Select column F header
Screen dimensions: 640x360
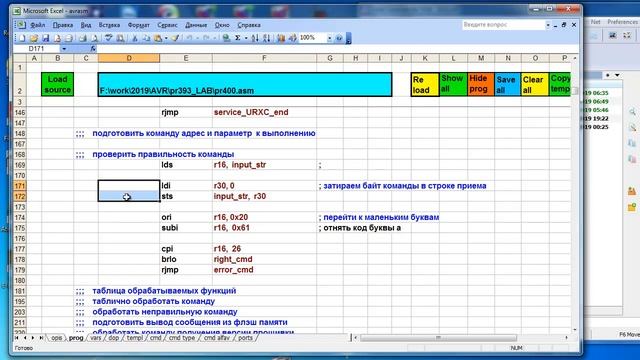(x=264, y=58)
